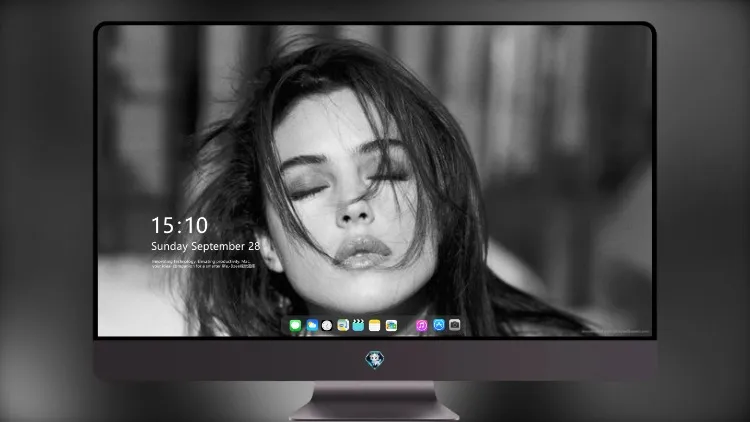Launch the blue App Store icon
Screen dimensions: 750x422
tap(439, 325)
